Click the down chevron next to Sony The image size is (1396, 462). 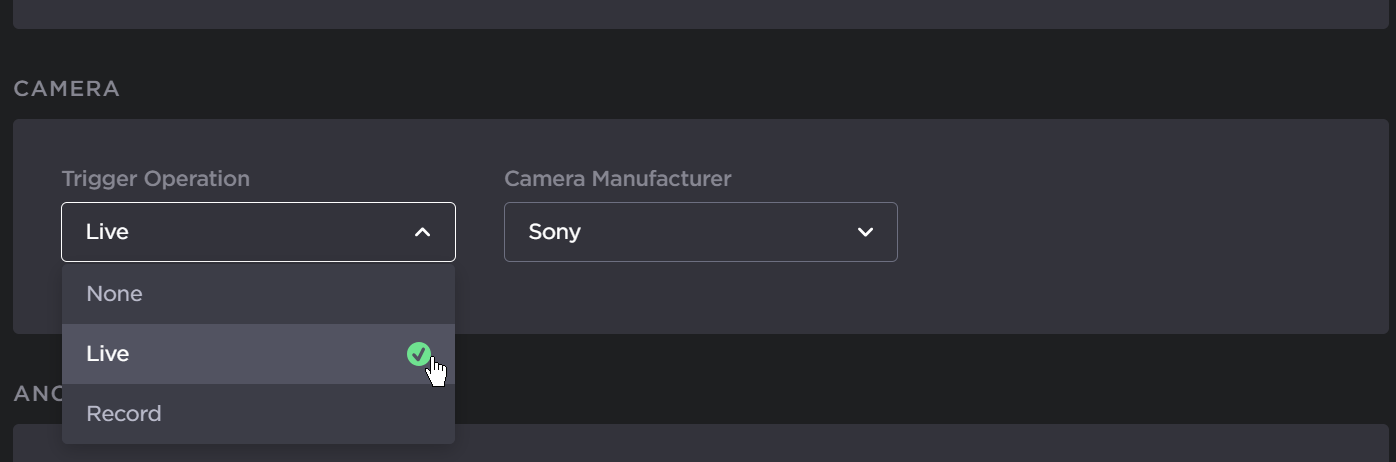coord(865,232)
